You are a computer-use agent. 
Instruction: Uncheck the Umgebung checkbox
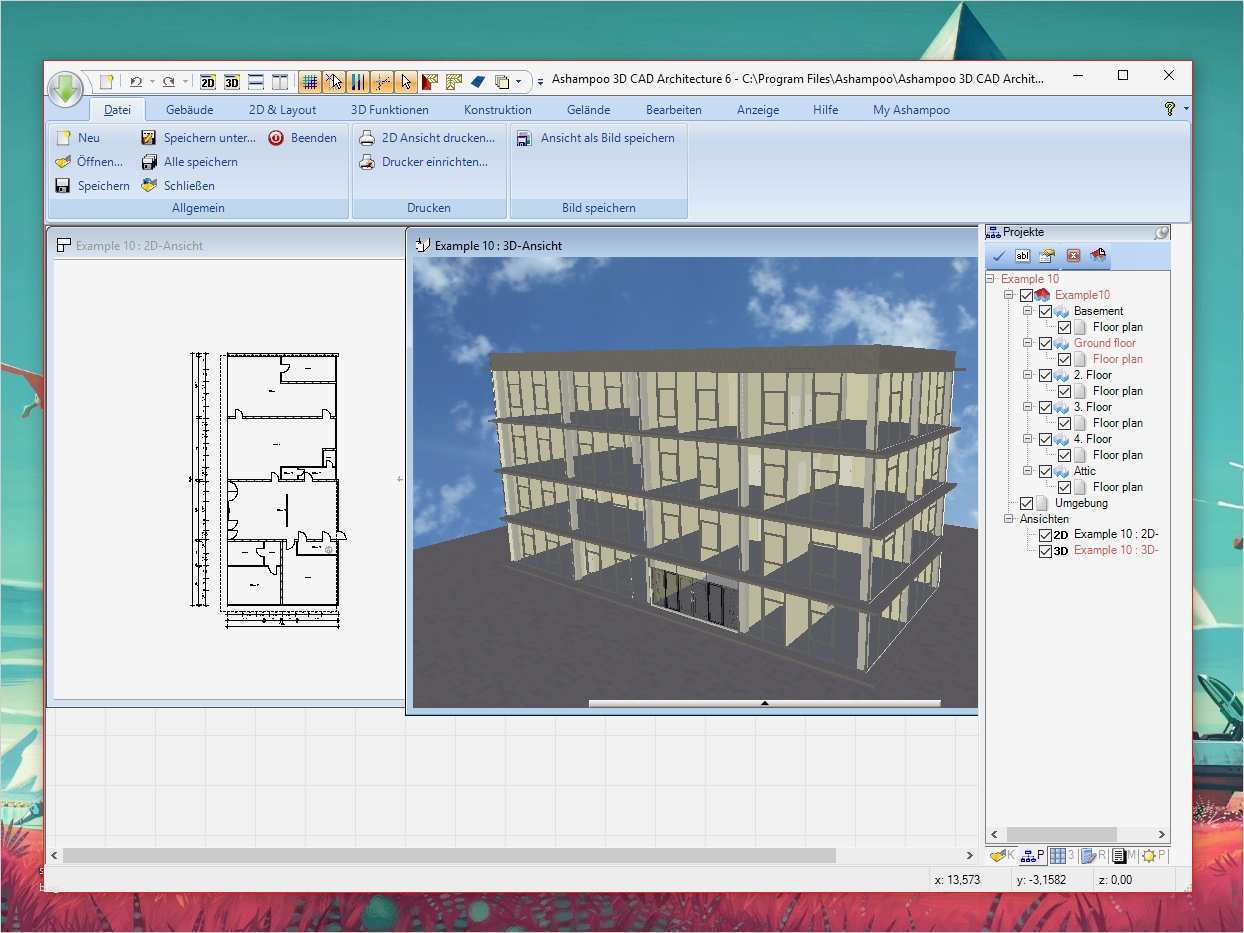[x=1027, y=504]
